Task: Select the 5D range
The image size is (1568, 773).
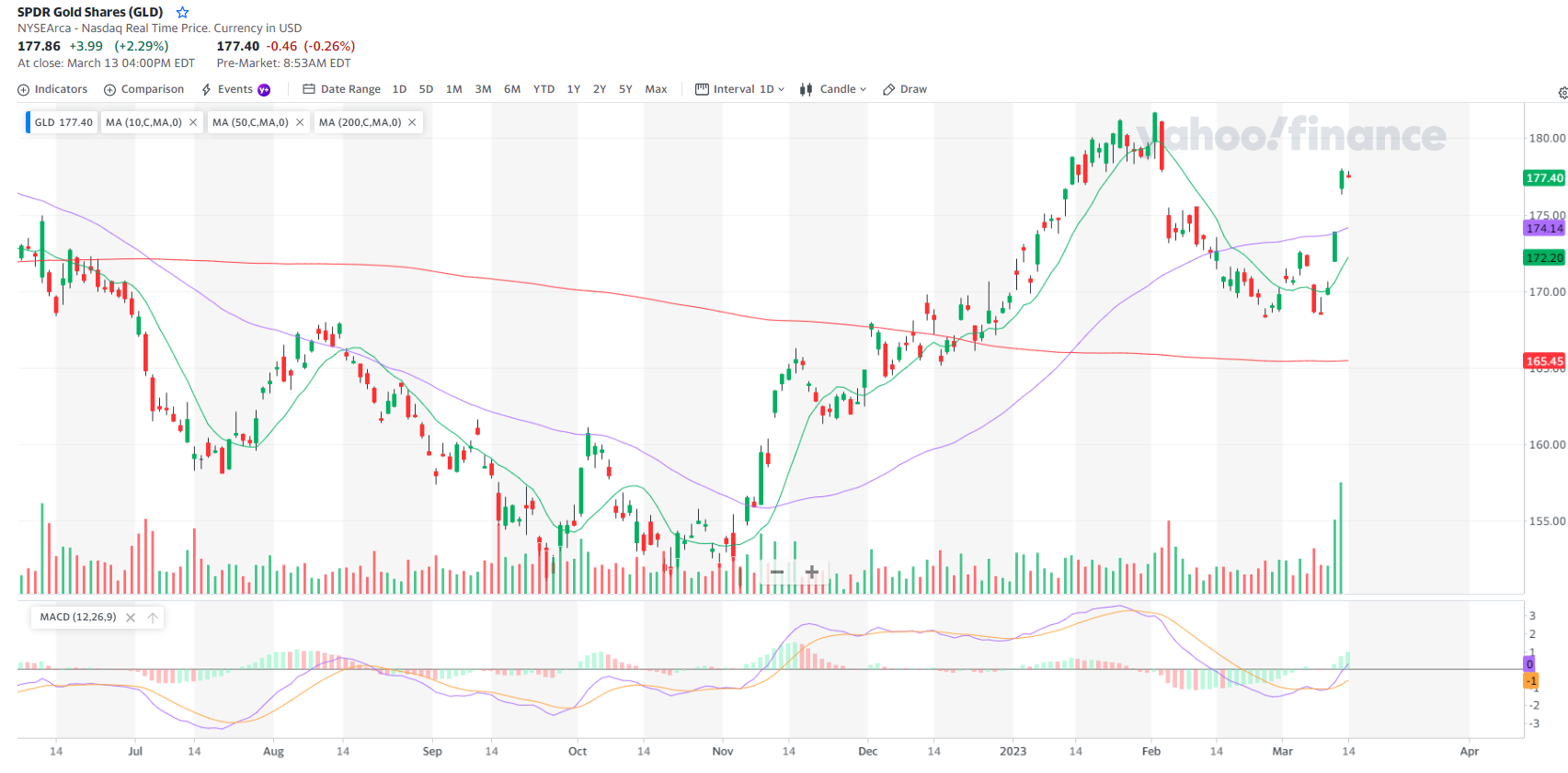Action: click(426, 89)
